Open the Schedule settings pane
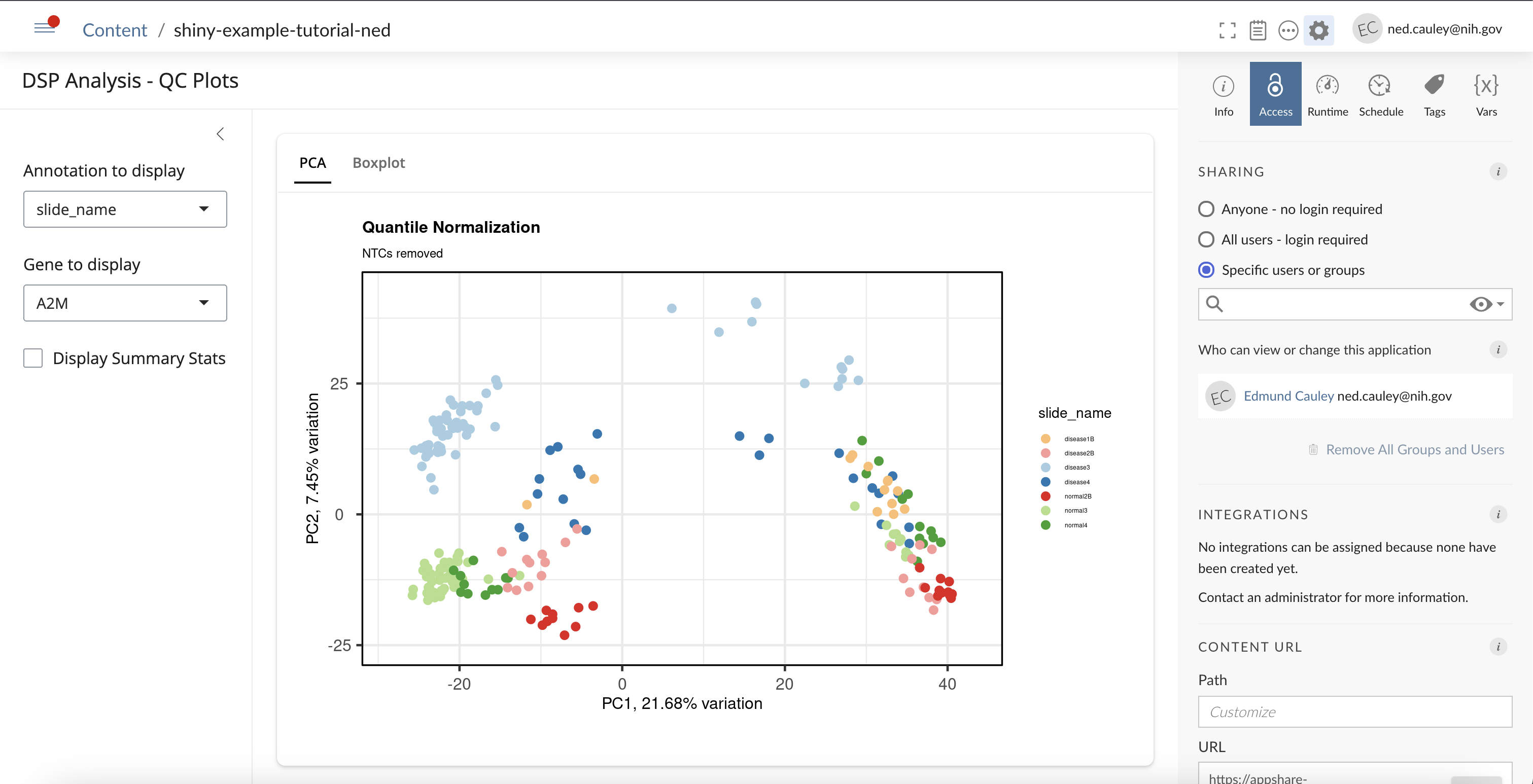The image size is (1533, 784). click(x=1381, y=94)
